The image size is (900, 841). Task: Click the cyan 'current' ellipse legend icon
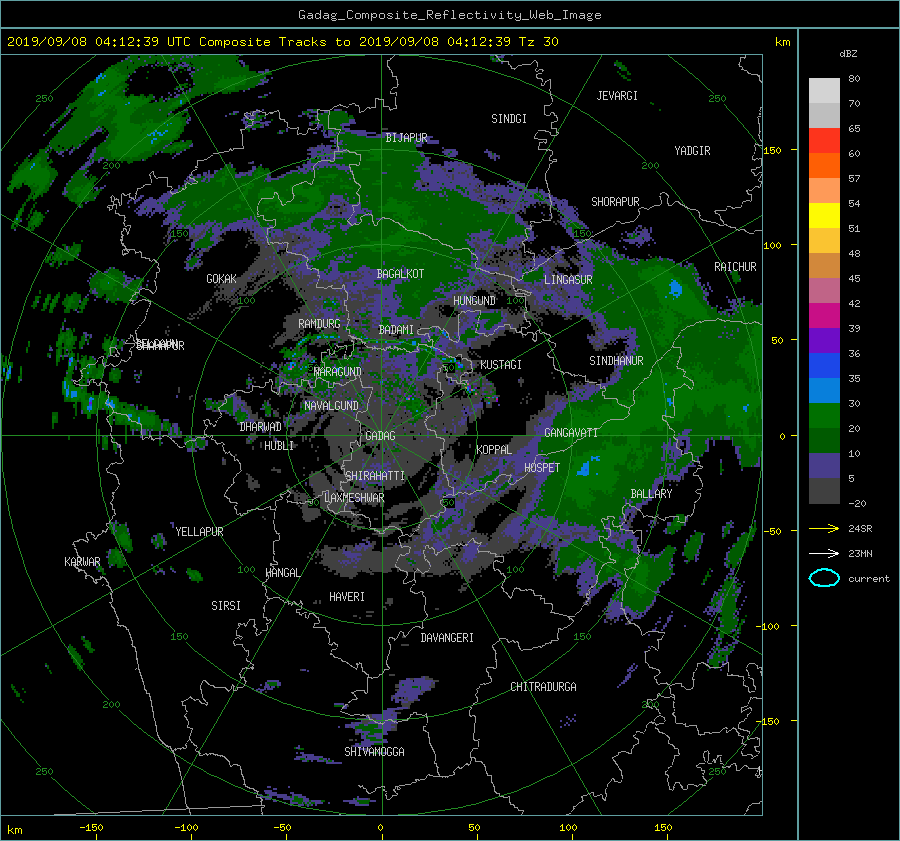pos(824,578)
